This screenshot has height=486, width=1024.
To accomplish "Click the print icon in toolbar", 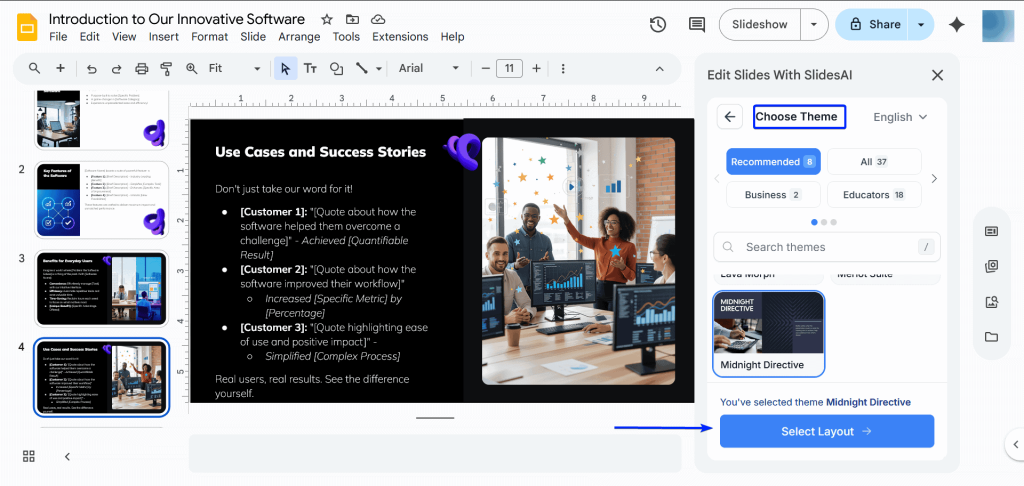I will [141, 68].
